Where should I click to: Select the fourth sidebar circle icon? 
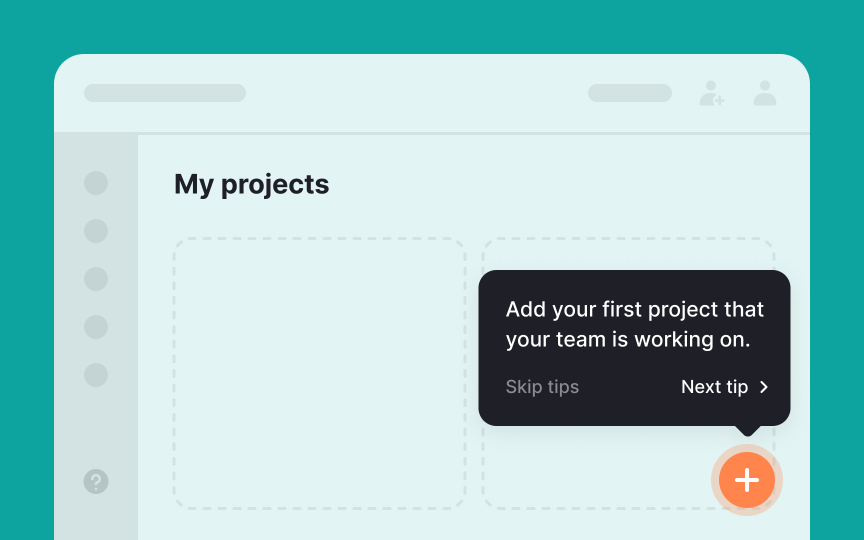coord(96,327)
